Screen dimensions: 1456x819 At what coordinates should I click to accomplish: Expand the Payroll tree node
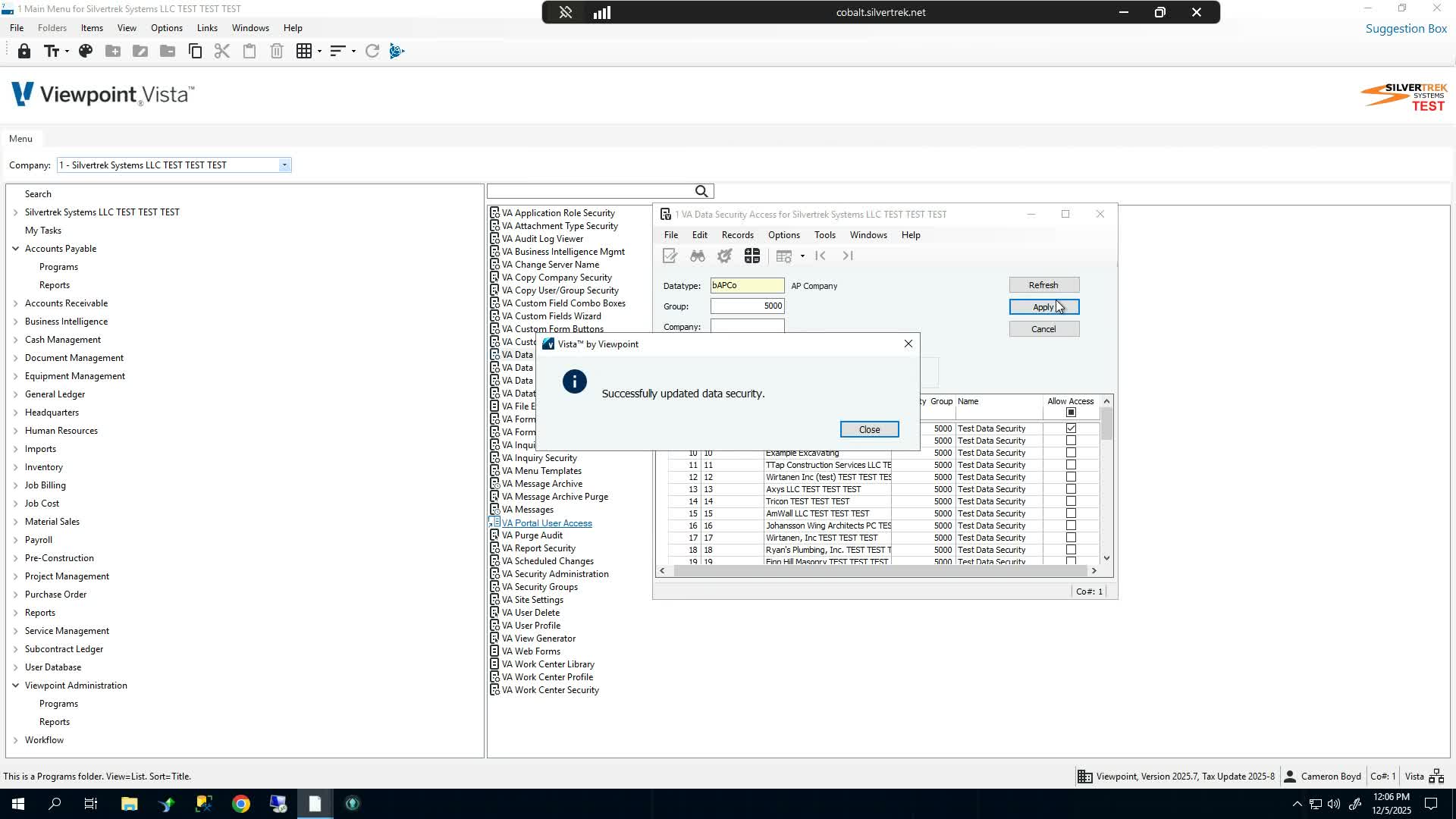pyautogui.click(x=15, y=540)
